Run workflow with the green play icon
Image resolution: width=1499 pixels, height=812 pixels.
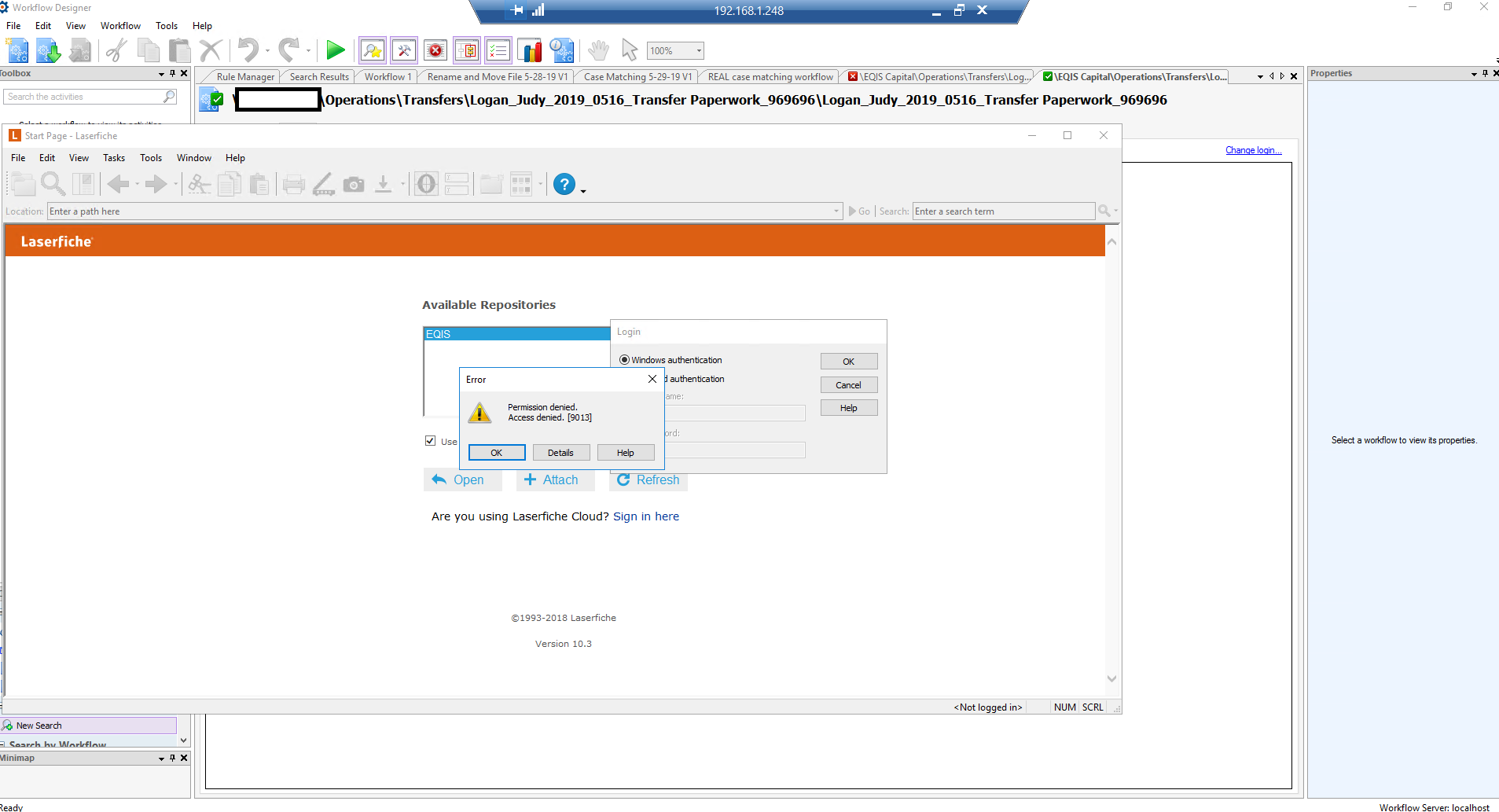336,50
